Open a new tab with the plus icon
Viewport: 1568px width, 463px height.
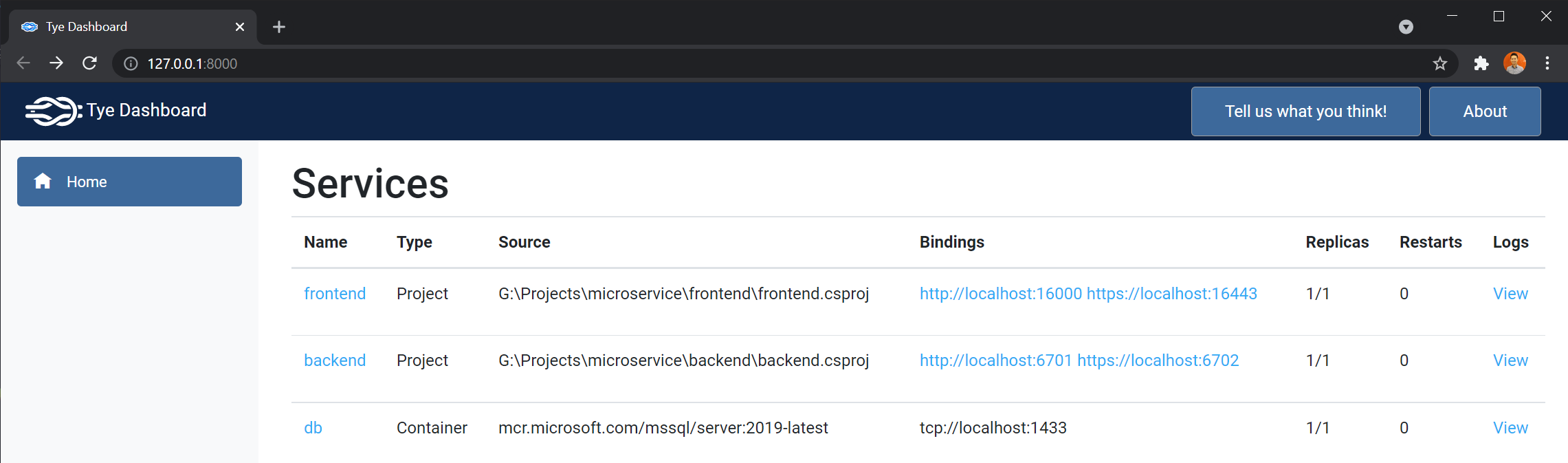tap(279, 27)
